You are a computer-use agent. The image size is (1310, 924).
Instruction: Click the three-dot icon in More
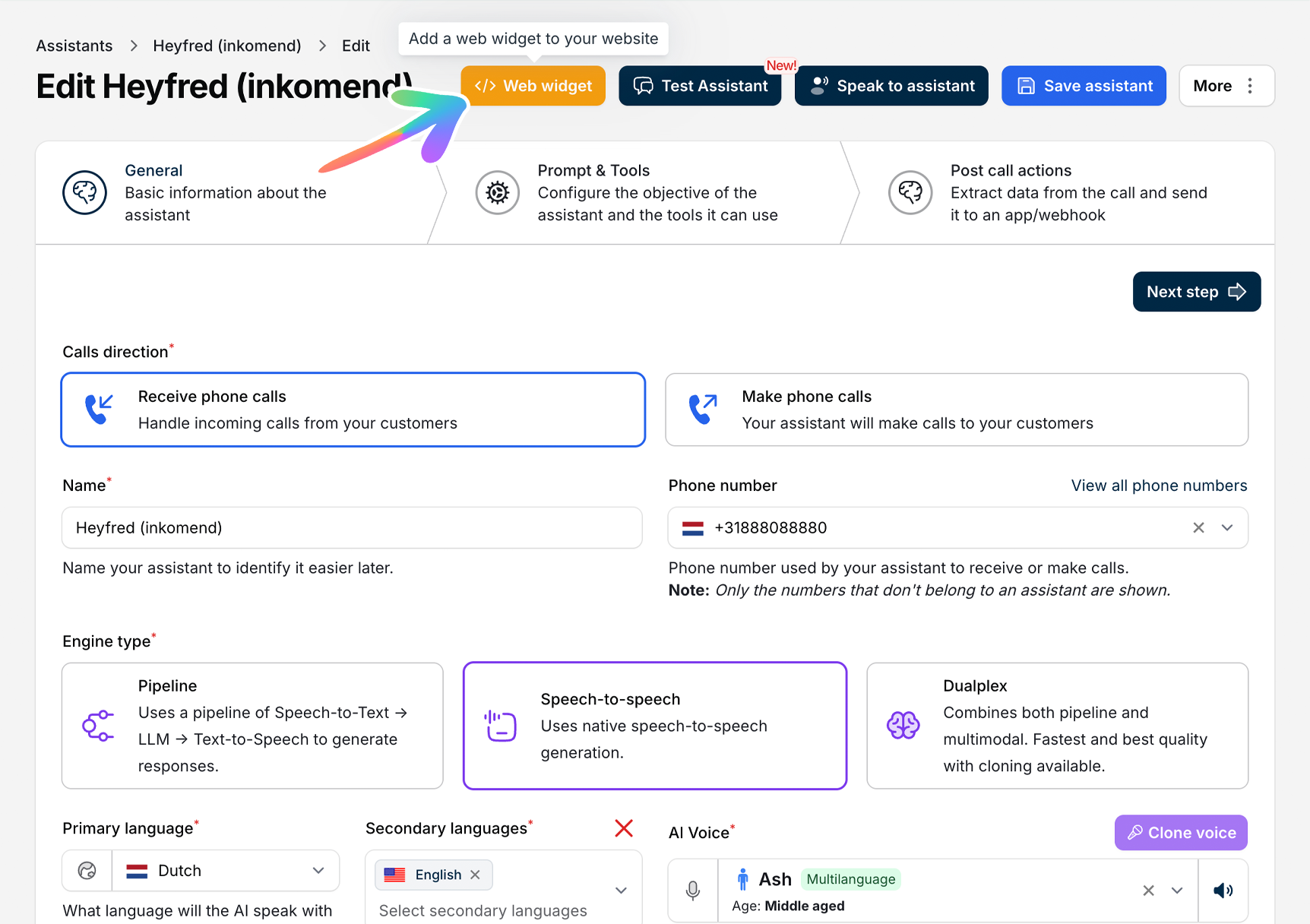click(1250, 86)
